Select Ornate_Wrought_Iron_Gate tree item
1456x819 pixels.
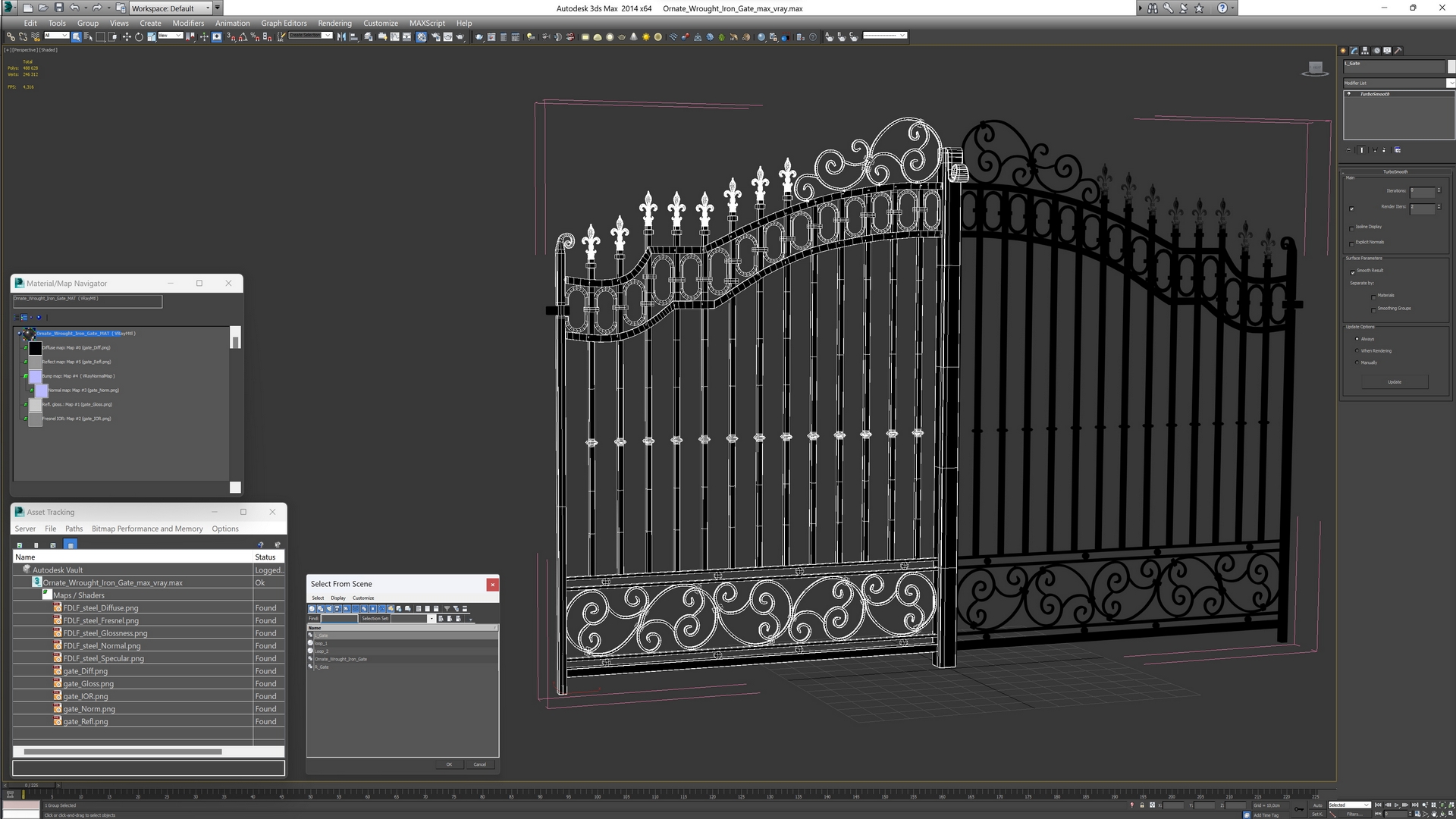[x=341, y=659]
